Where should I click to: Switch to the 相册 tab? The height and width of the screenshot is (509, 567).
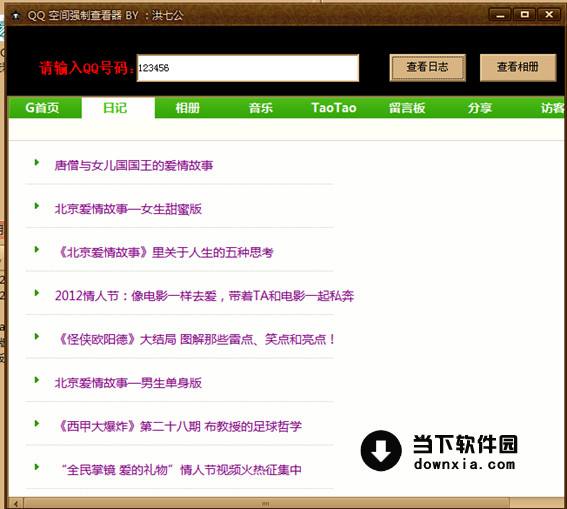(x=188, y=108)
